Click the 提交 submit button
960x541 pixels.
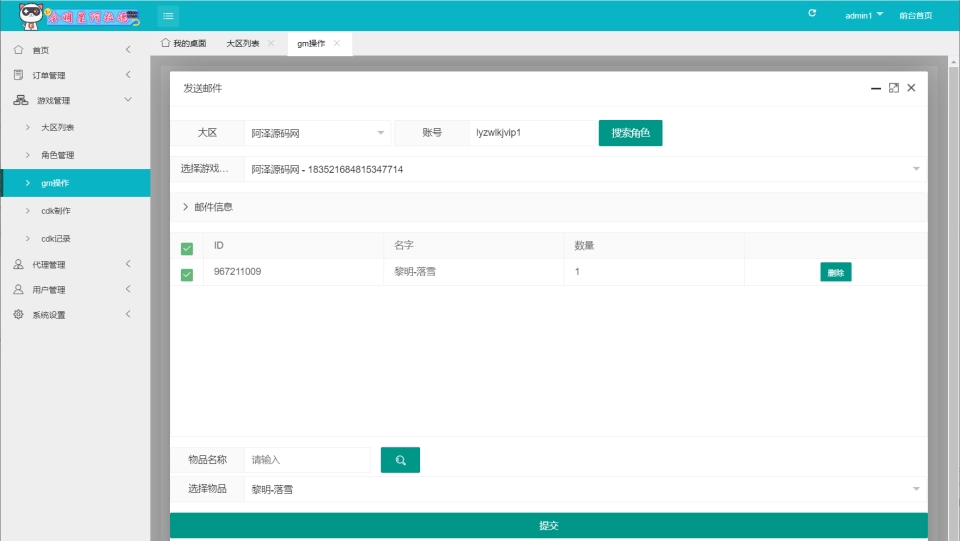coord(549,526)
